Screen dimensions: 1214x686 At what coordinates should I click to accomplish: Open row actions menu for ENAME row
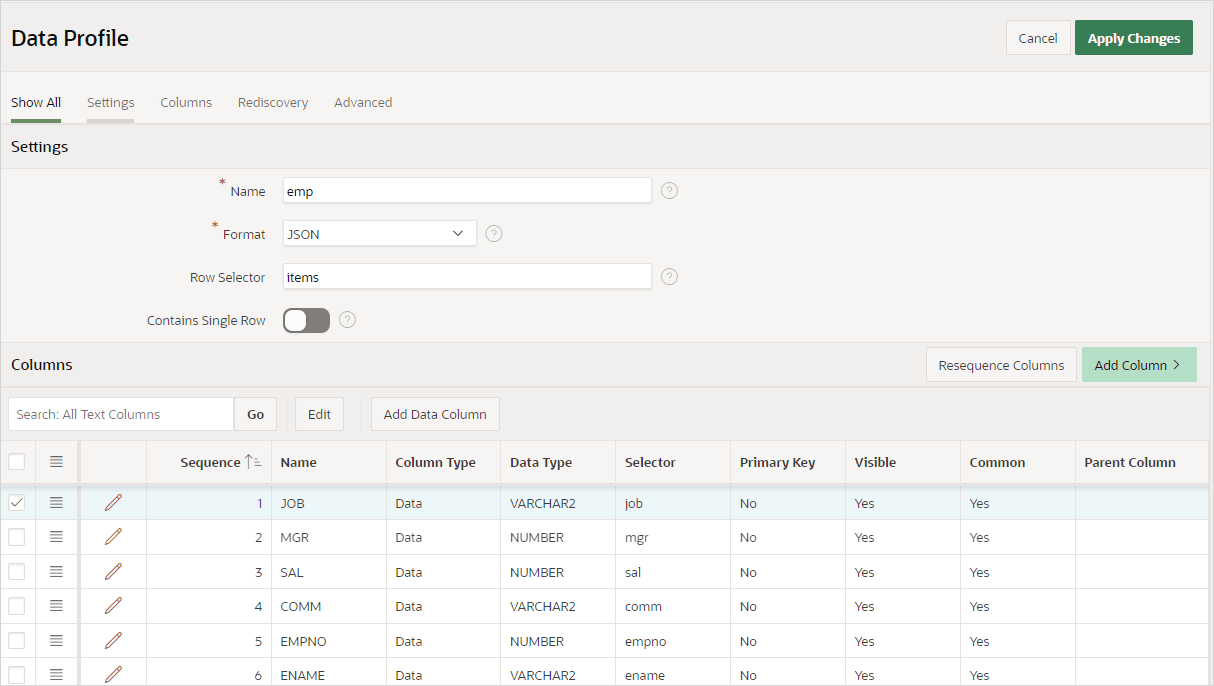point(56,675)
